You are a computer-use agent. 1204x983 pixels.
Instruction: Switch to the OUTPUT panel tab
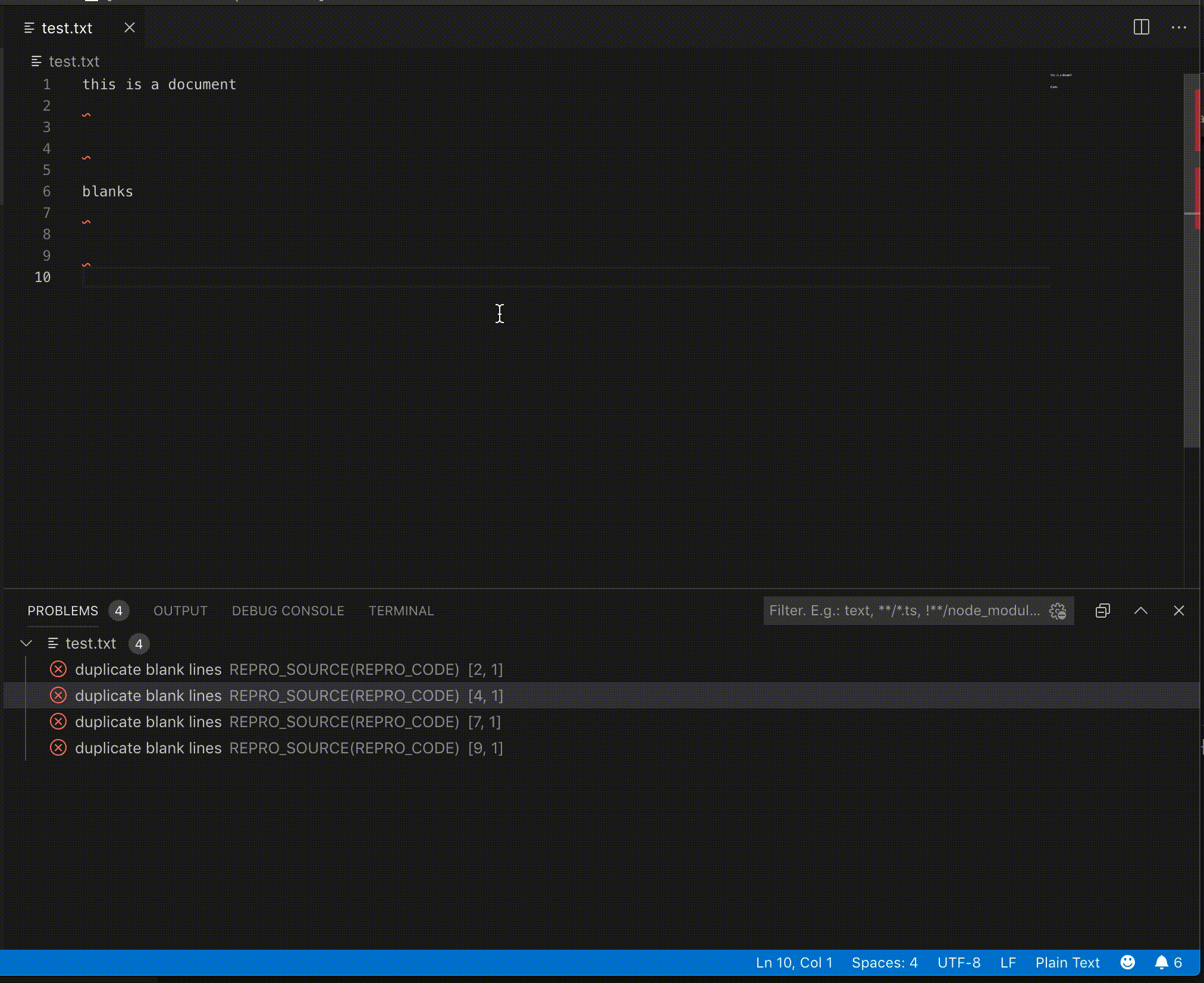coord(180,611)
